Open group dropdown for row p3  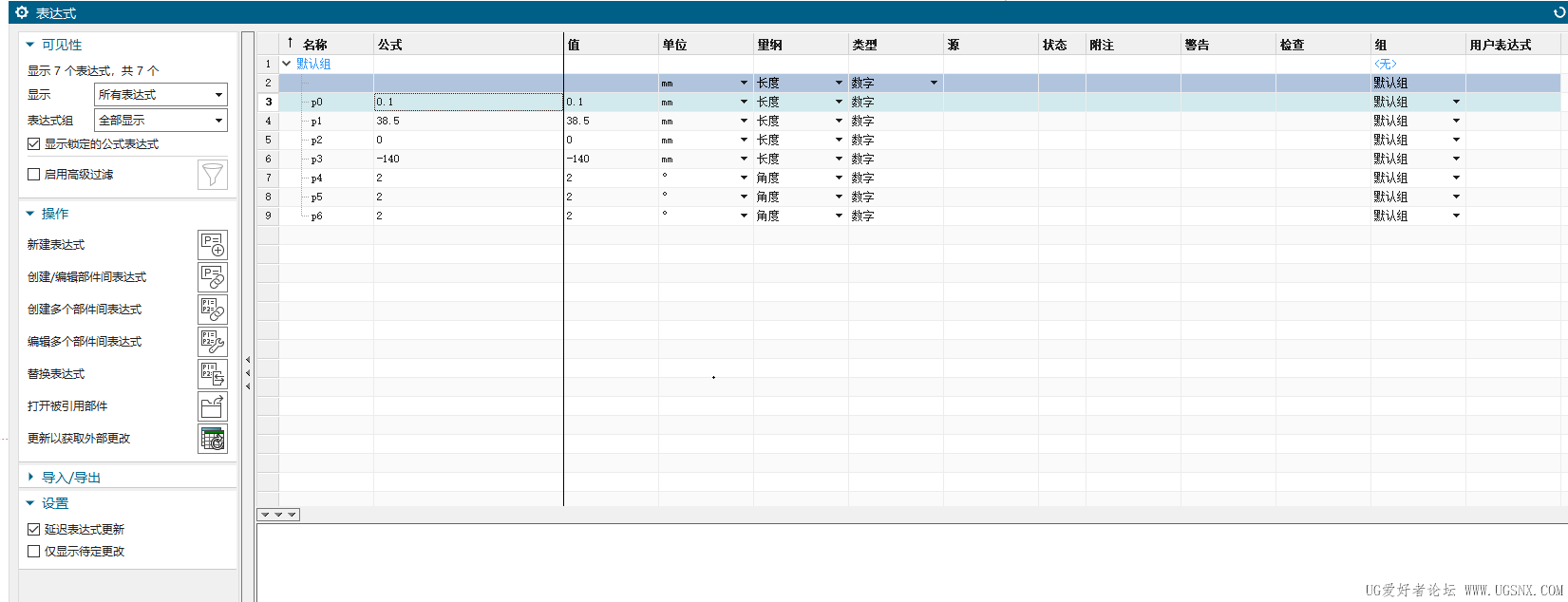[1456, 159]
